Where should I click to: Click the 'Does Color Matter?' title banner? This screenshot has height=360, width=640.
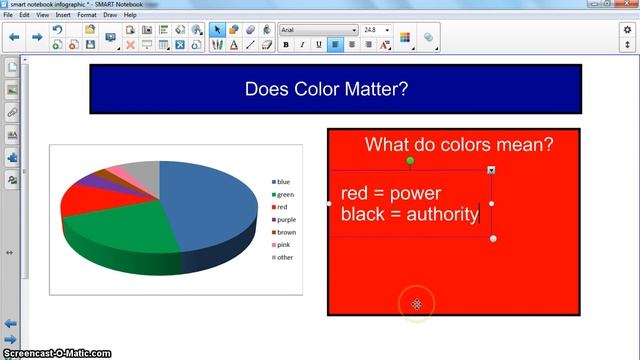336,89
